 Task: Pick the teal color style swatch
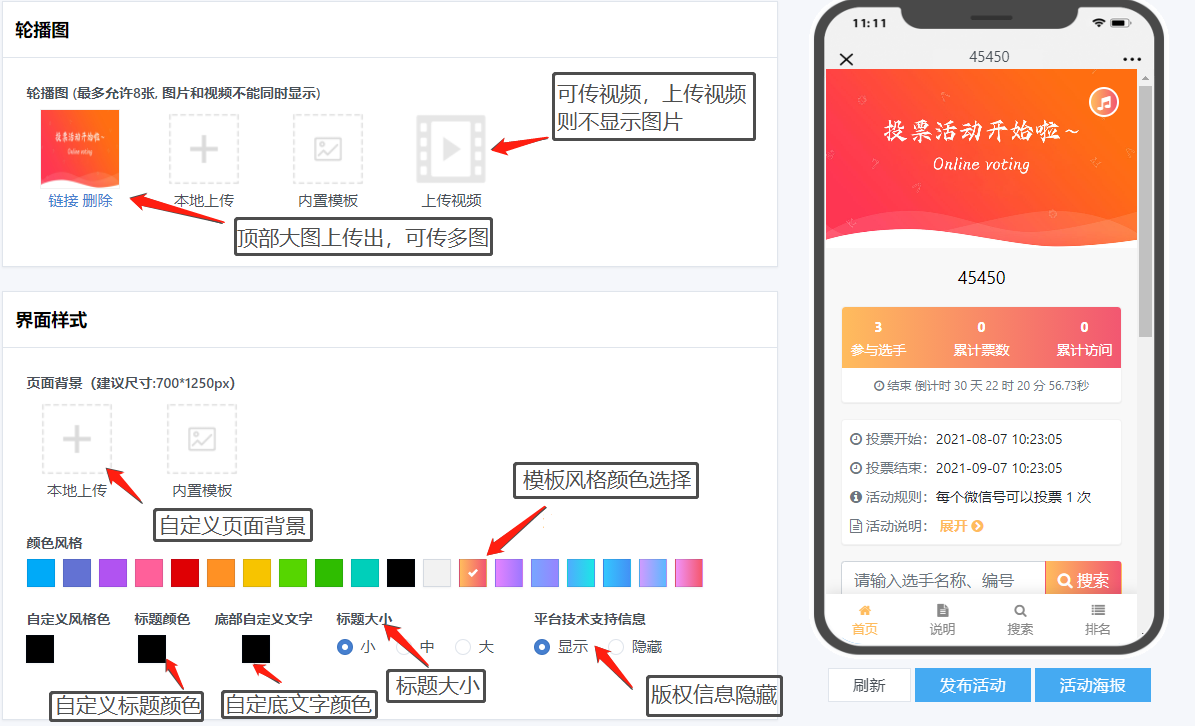[364, 573]
